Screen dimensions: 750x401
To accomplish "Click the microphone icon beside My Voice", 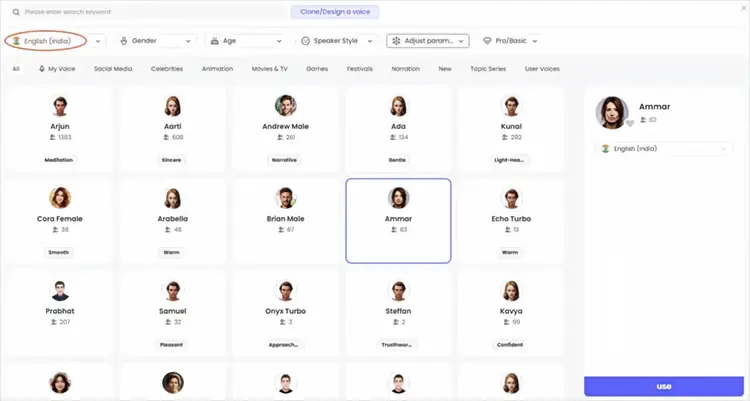I will tap(42, 69).
